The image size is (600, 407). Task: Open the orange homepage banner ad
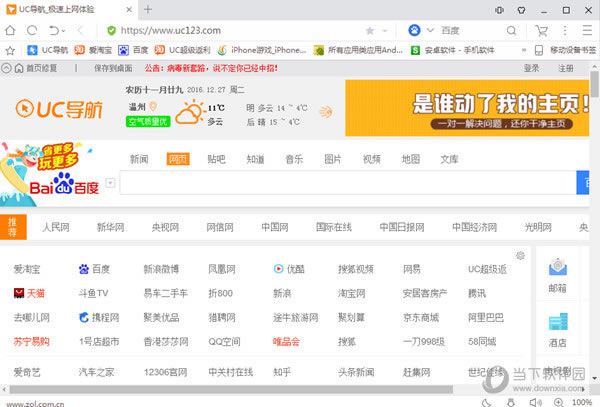[467, 108]
